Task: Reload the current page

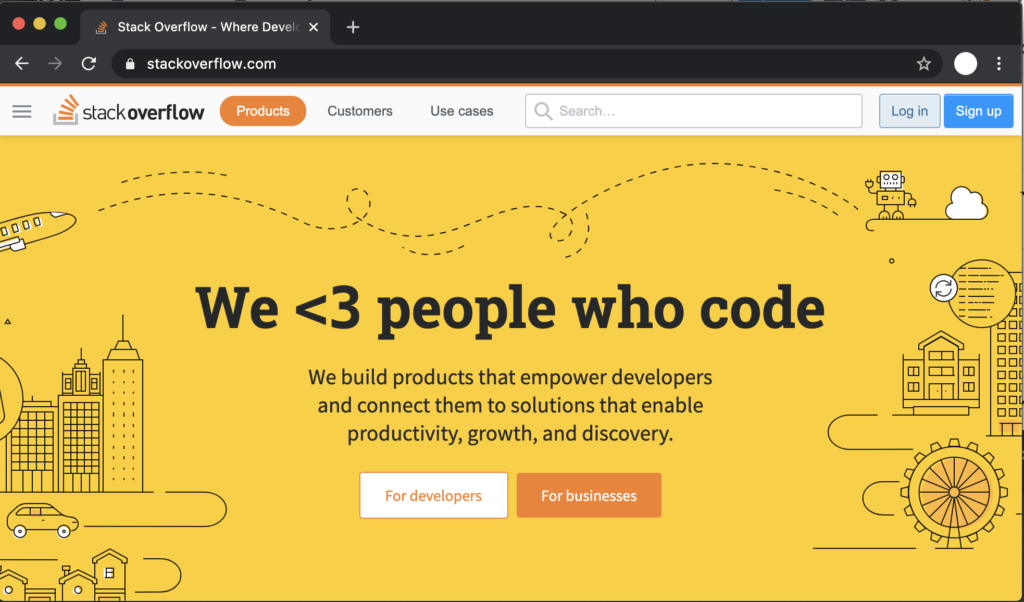Action: pyautogui.click(x=88, y=63)
